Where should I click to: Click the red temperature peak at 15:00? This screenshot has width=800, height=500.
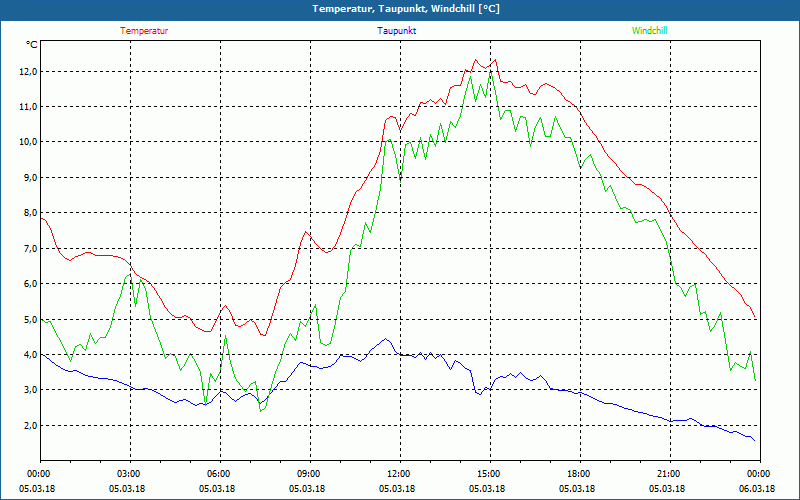(x=494, y=60)
